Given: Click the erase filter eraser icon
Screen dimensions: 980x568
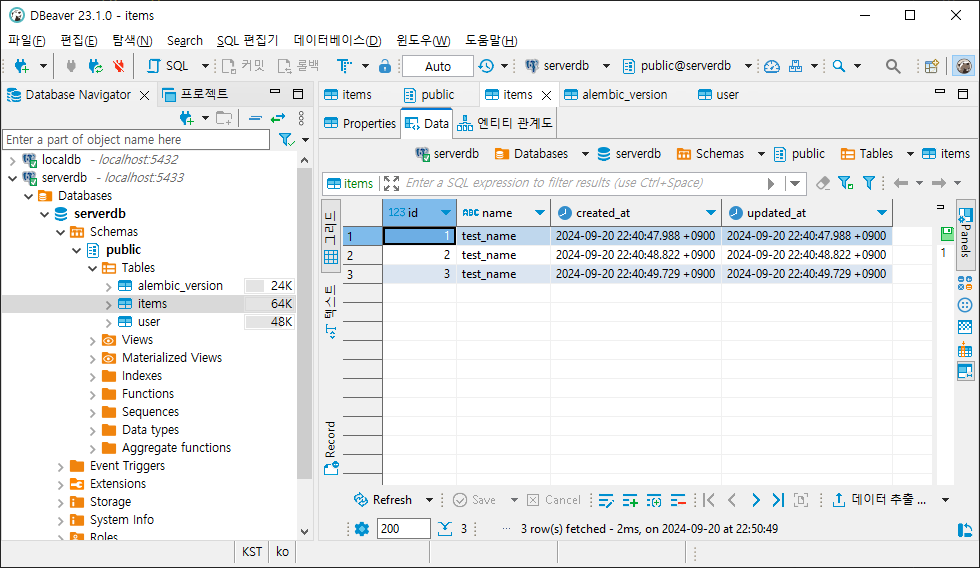Looking at the screenshot, I should coord(823,183).
